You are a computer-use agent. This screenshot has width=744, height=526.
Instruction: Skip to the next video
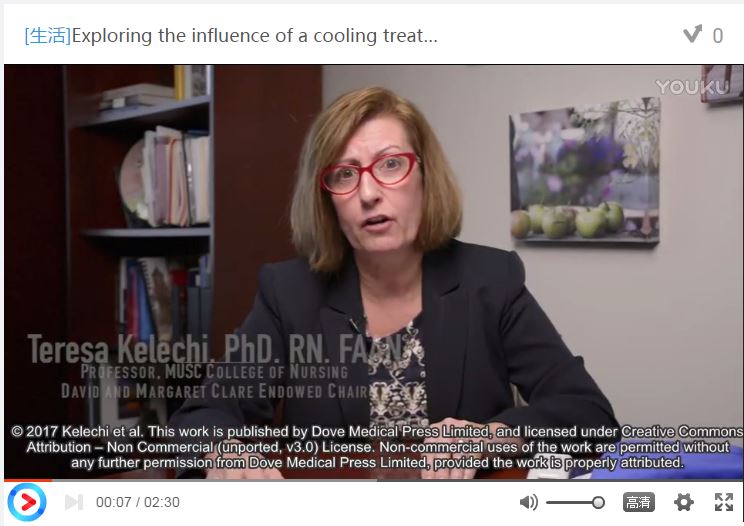coord(74,502)
